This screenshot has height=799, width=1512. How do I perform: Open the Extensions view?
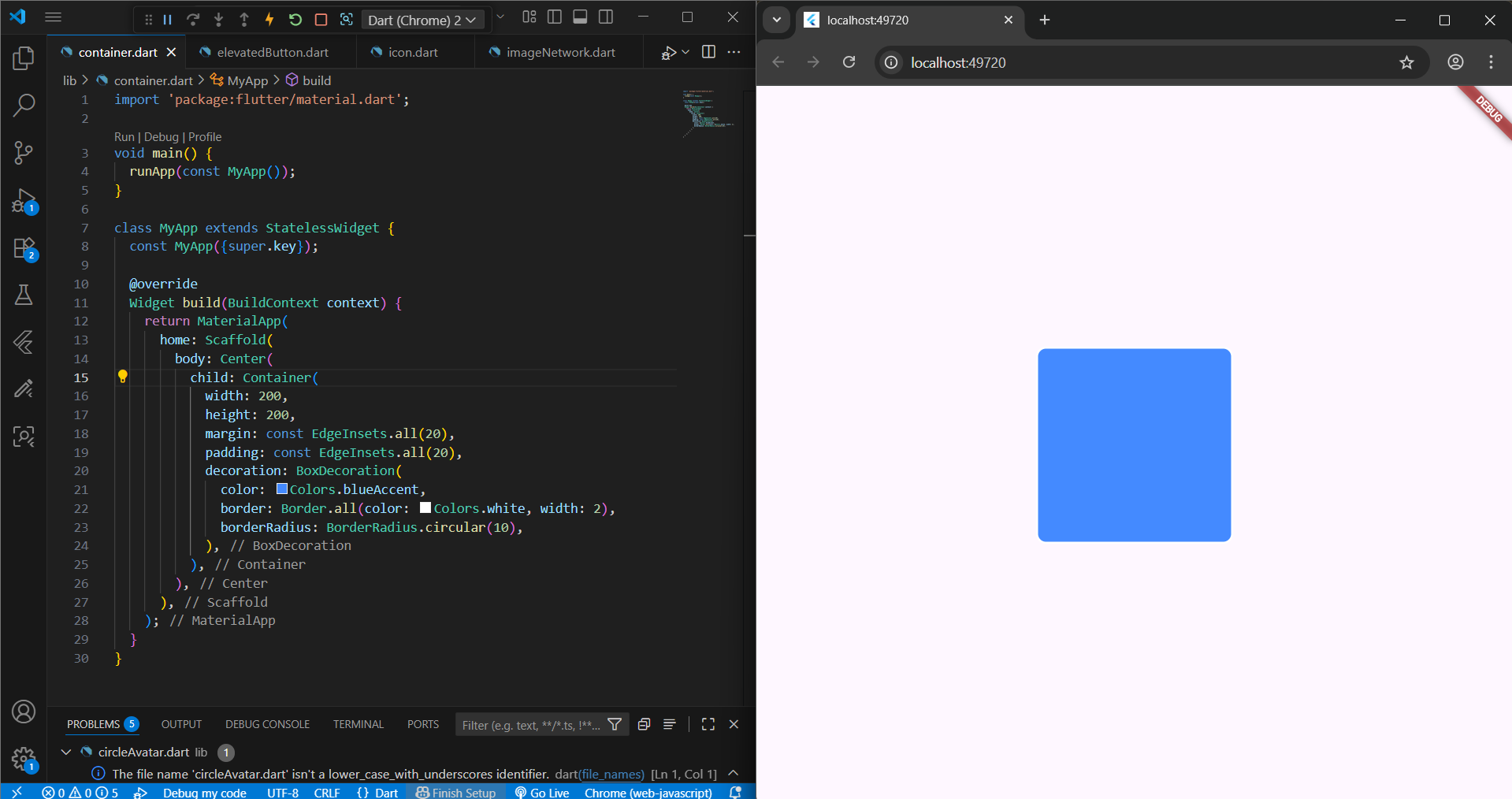pos(24,248)
